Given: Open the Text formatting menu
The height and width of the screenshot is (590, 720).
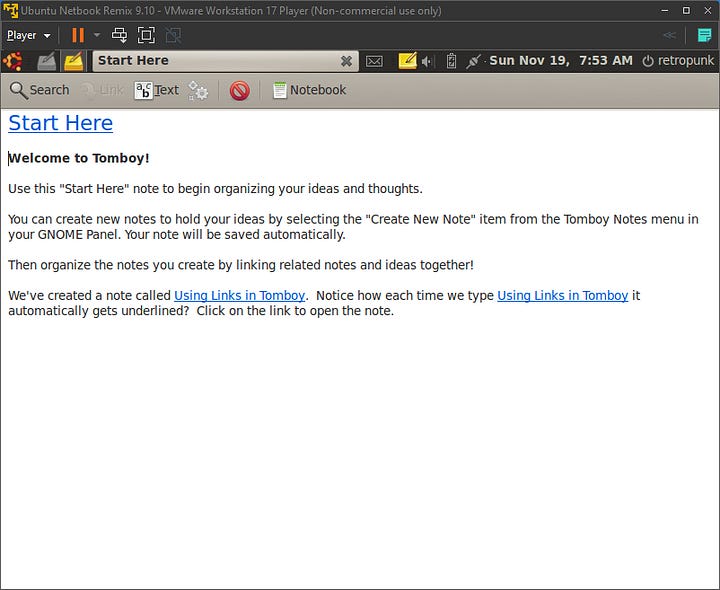Looking at the screenshot, I should pos(157,90).
